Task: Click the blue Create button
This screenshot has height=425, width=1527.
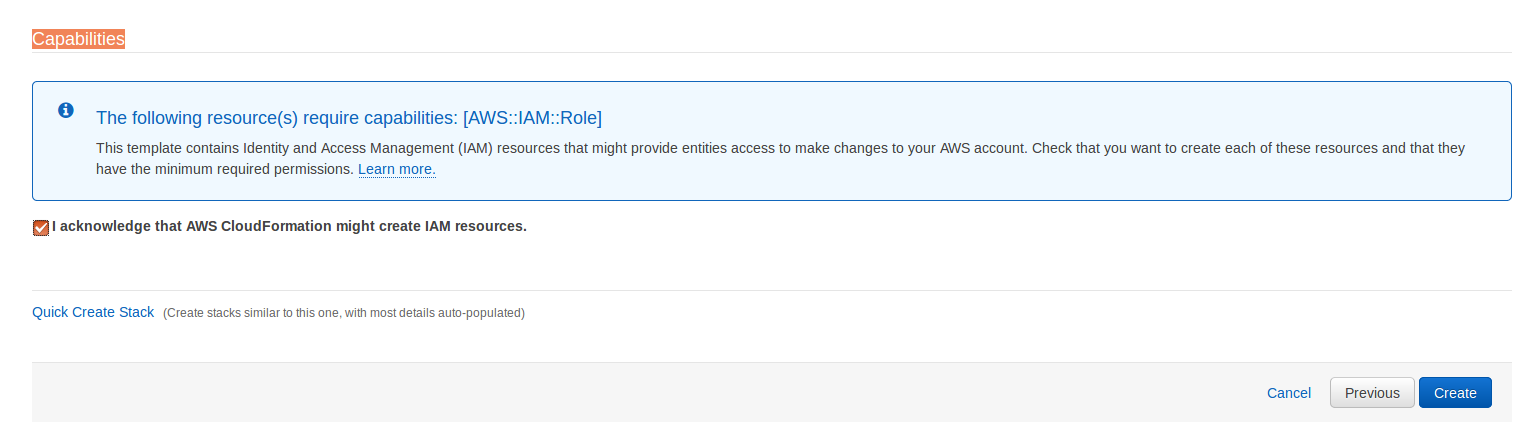Action: pos(1455,393)
